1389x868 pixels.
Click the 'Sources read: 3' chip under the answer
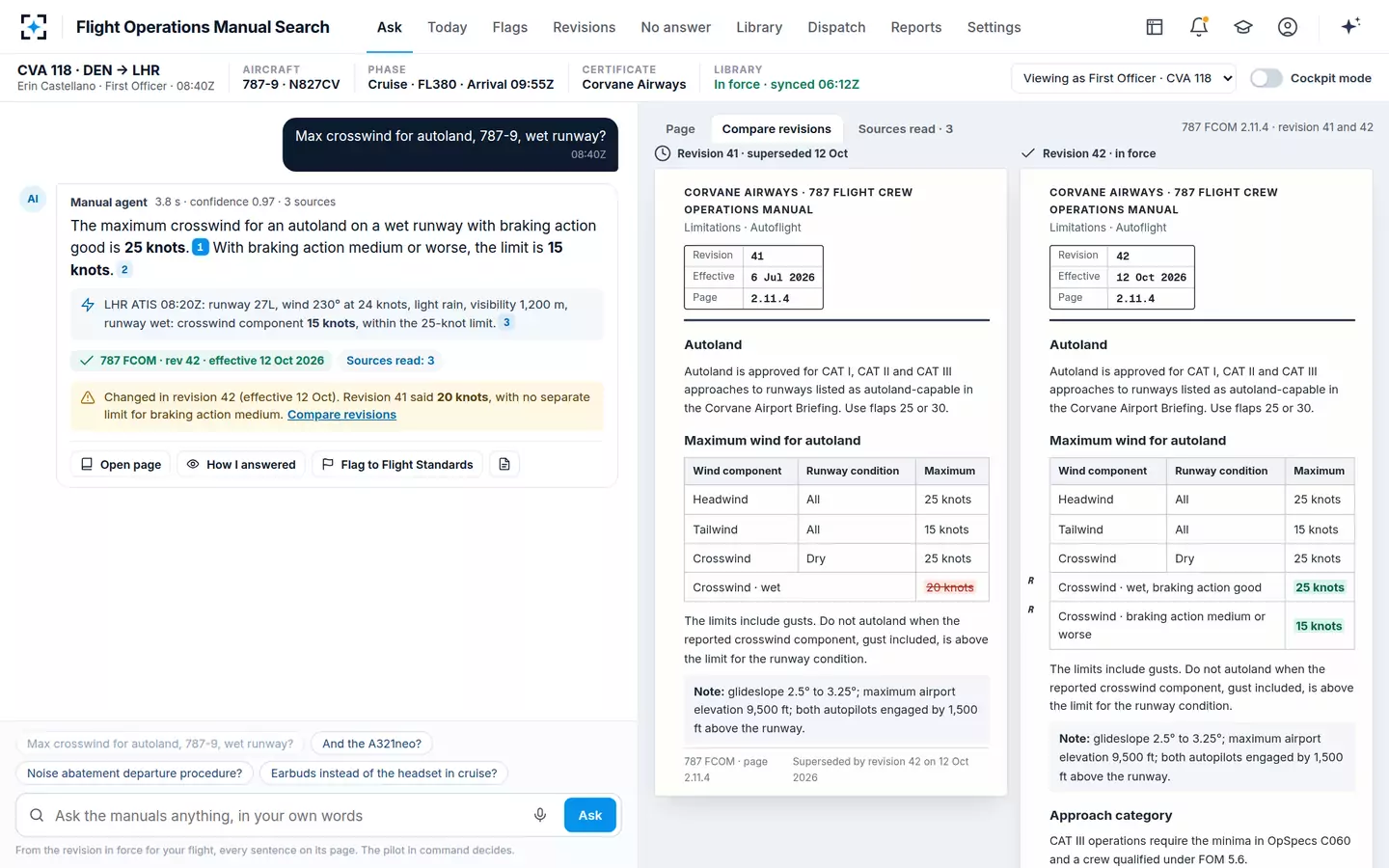(391, 361)
